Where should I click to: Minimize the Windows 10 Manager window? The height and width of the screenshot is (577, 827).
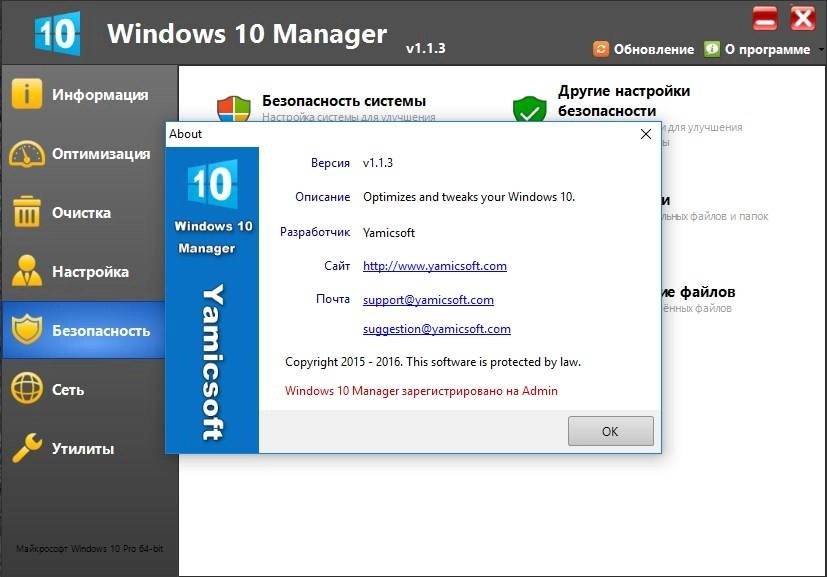765,18
